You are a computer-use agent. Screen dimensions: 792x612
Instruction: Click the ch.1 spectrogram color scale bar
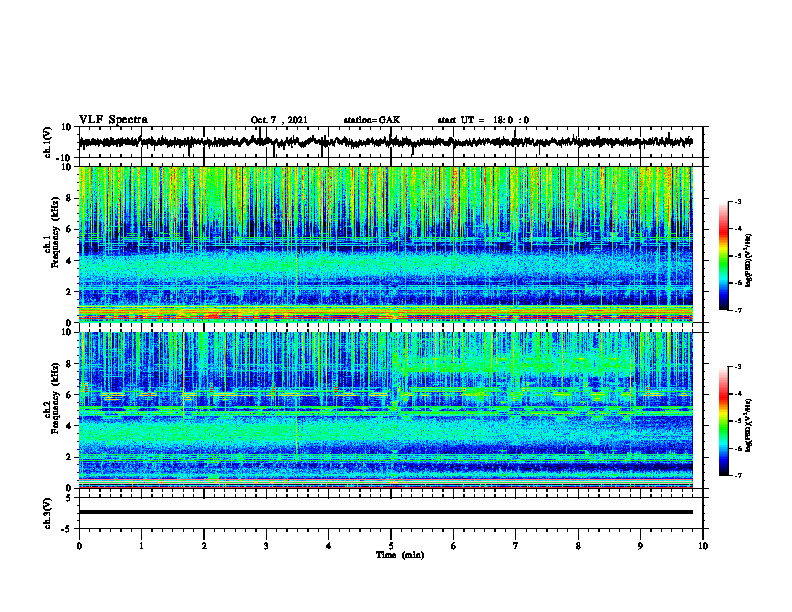point(723,256)
